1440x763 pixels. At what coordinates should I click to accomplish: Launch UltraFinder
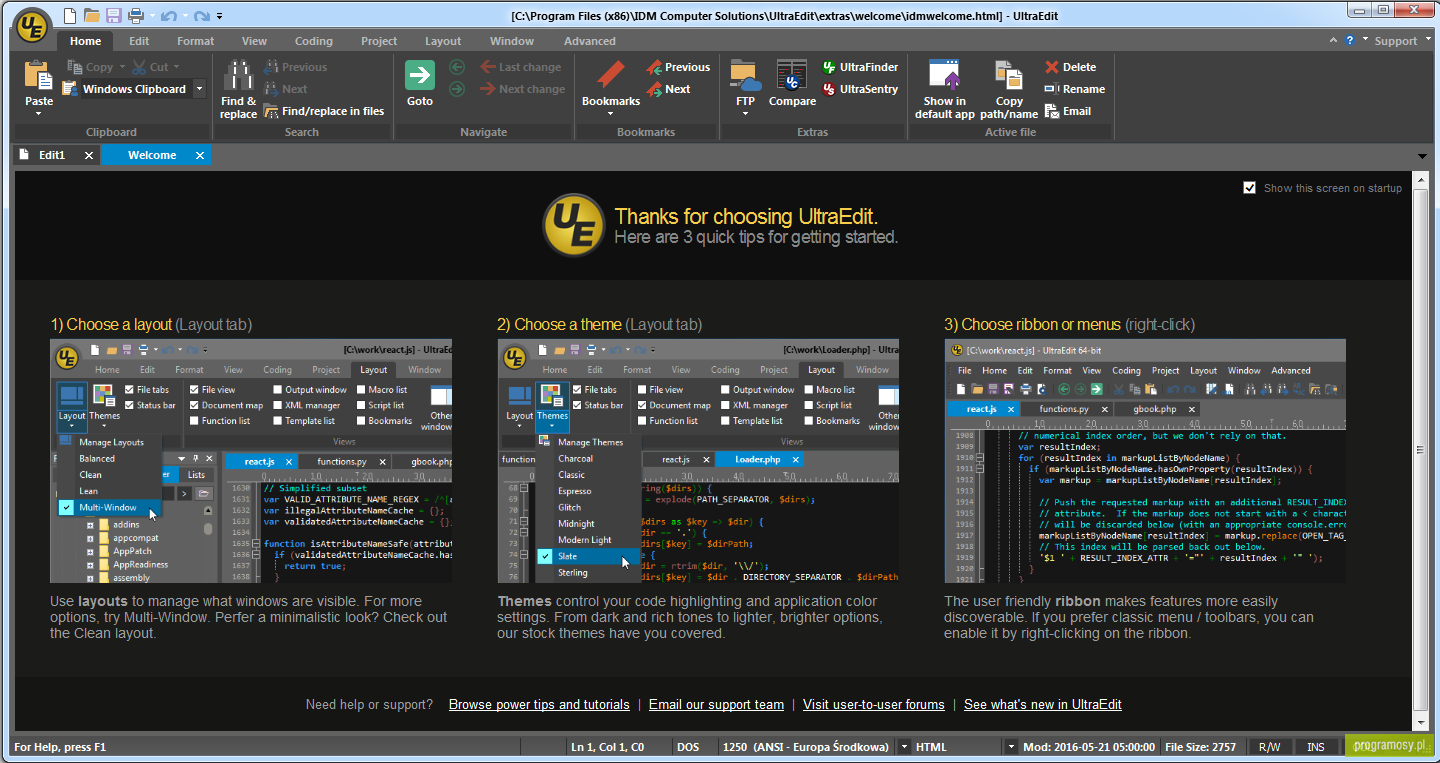coord(860,67)
